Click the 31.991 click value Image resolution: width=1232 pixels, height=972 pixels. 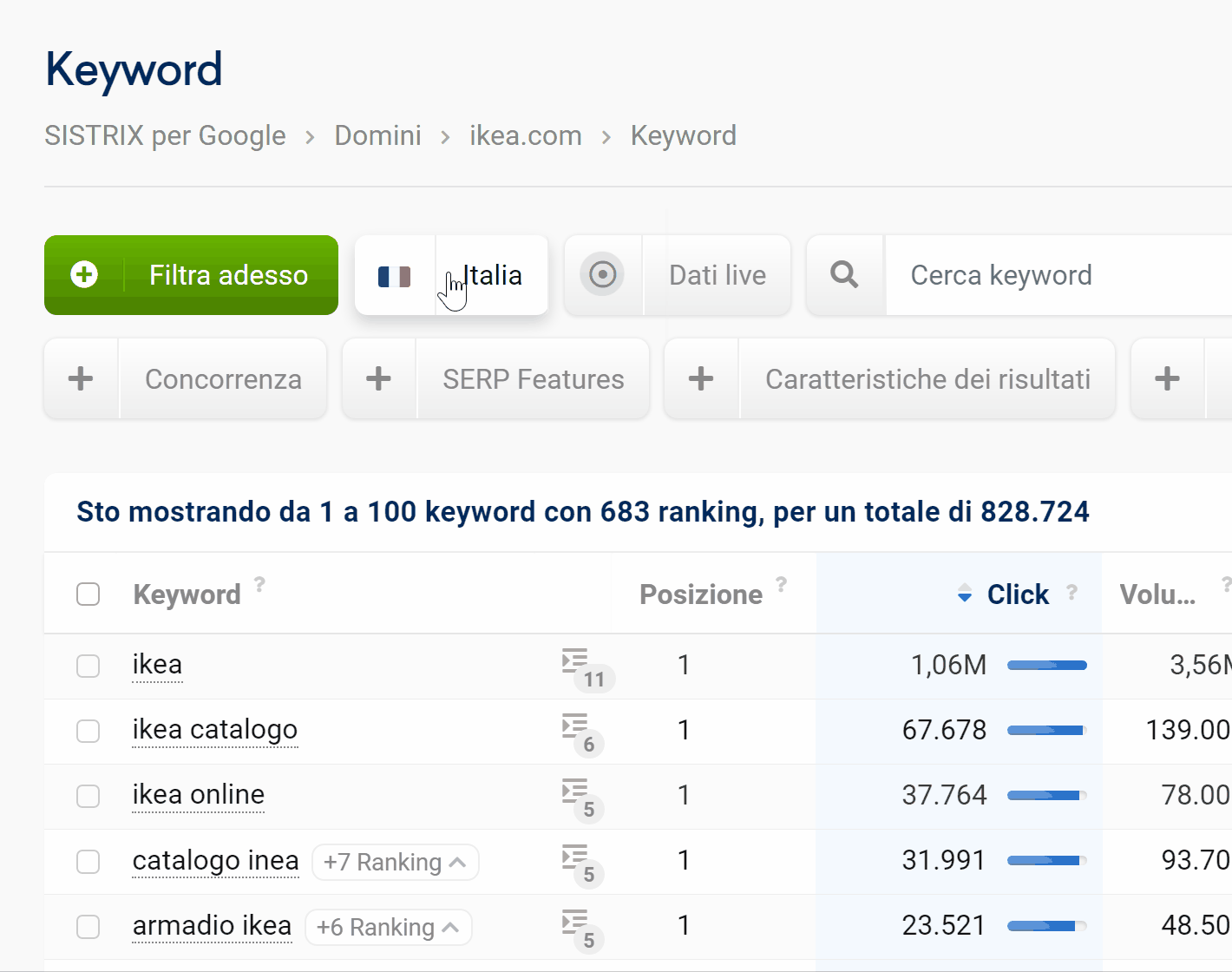click(944, 860)
